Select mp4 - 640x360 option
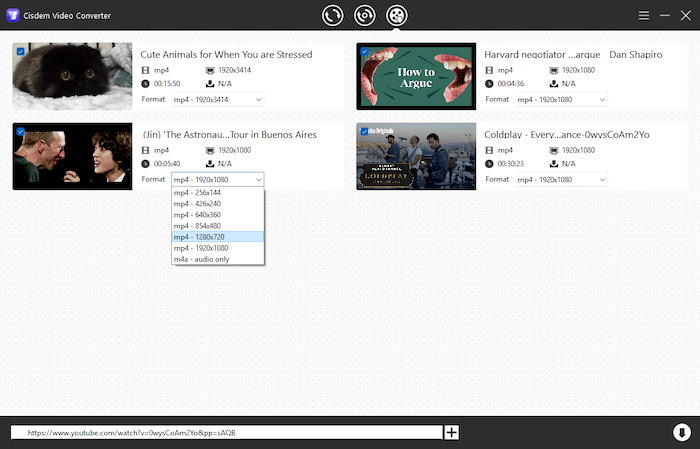The image size is (700, 449). [217, 215]
